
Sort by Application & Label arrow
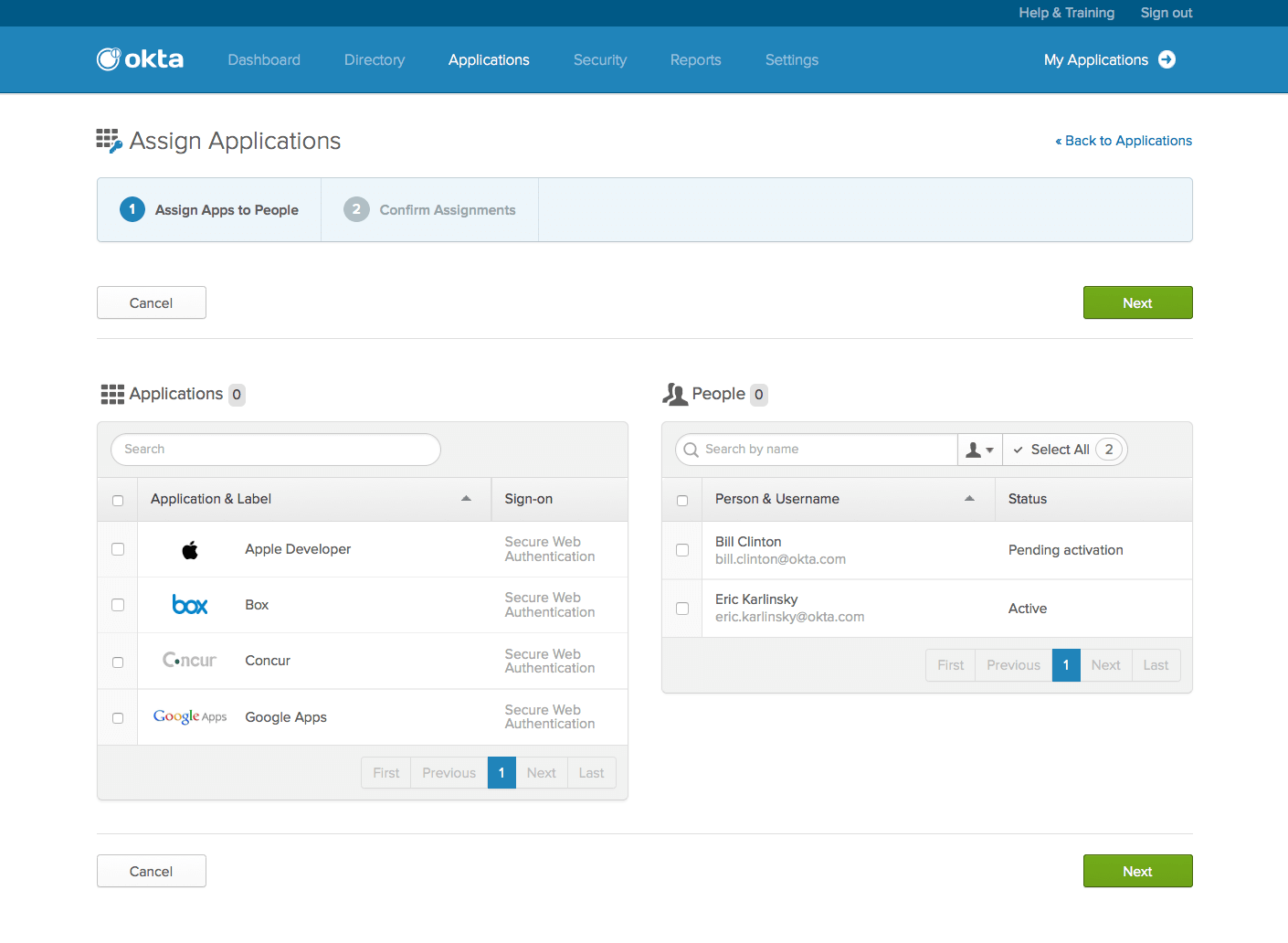pos(466,499)
